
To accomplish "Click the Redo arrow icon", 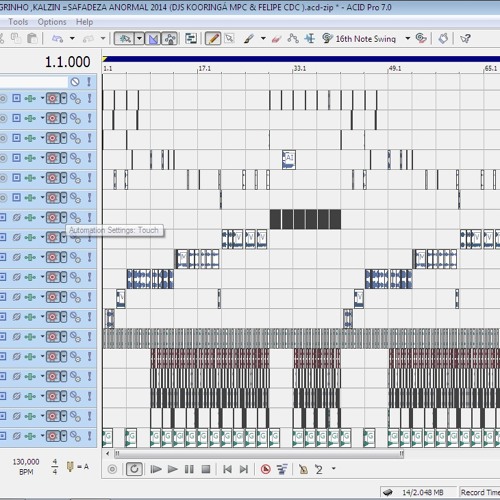I will [x=88, y=39].
